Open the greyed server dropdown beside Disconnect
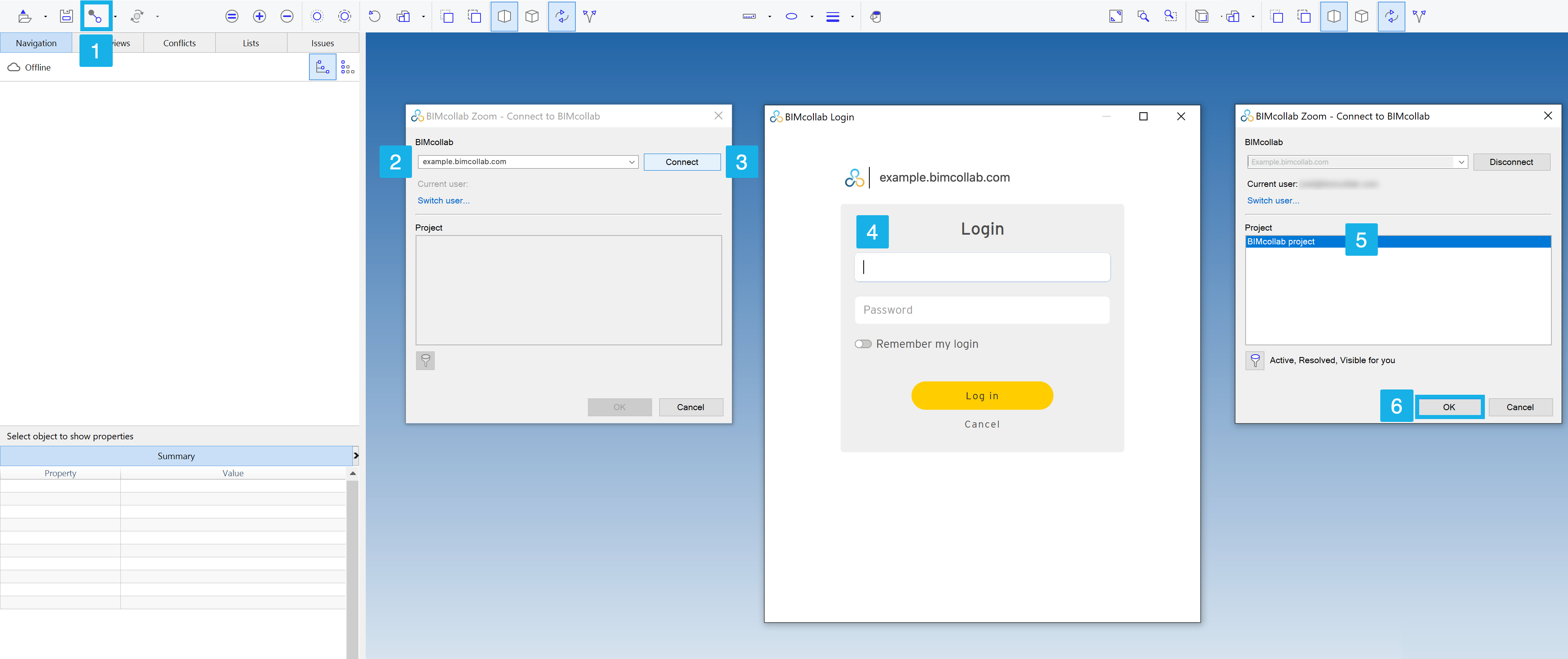The image size is (1568, 659). coord(1461,162)
